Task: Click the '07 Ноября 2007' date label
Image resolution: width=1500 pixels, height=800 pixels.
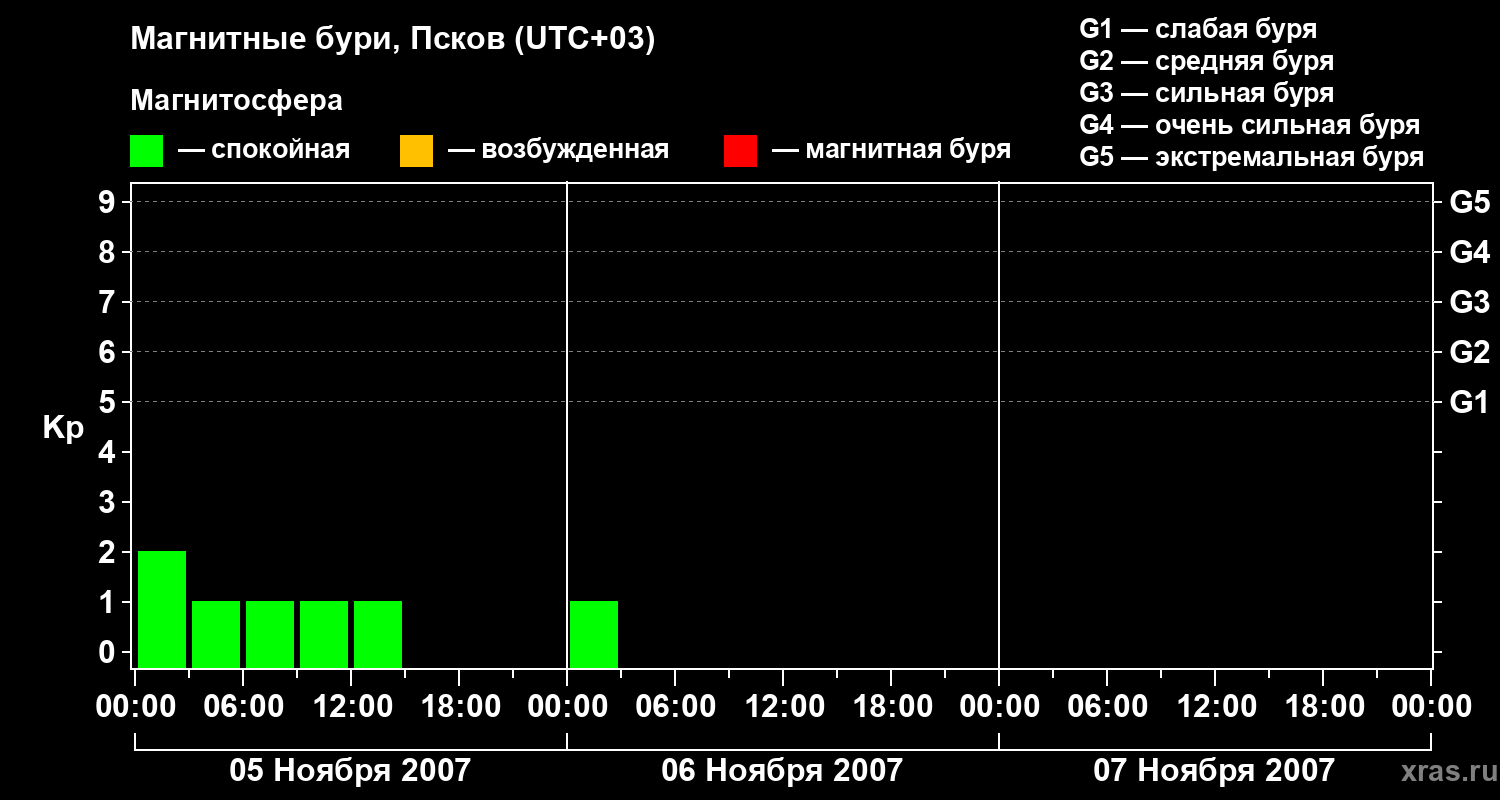Action: point(1214,770)
